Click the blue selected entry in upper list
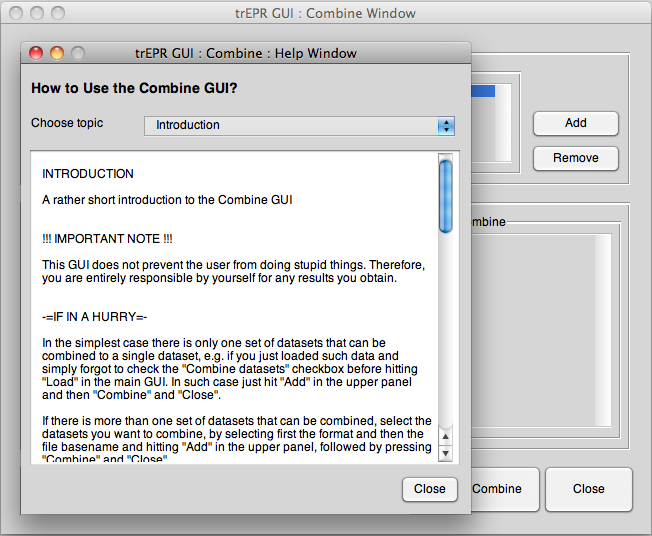 click(x=483, y=91)
